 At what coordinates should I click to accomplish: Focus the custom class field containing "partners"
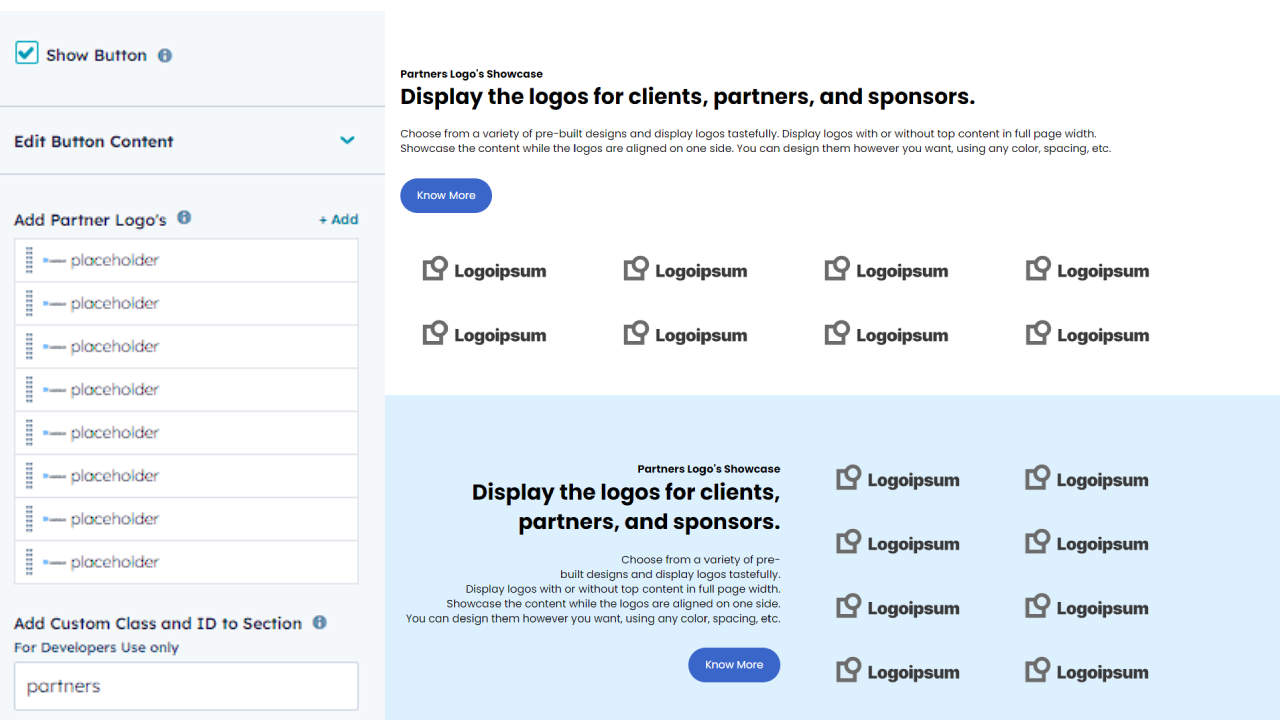coord(186,686)
